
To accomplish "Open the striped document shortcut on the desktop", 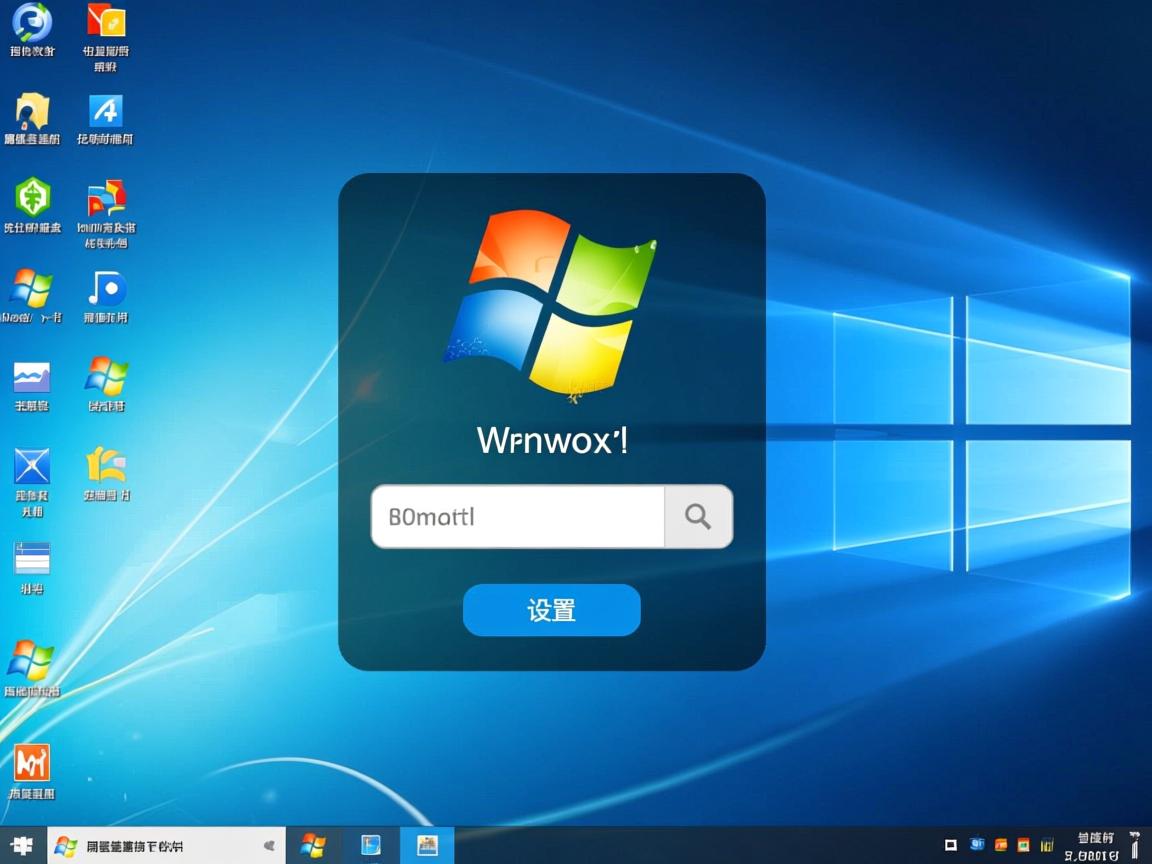I will click(x=31, y=556).
